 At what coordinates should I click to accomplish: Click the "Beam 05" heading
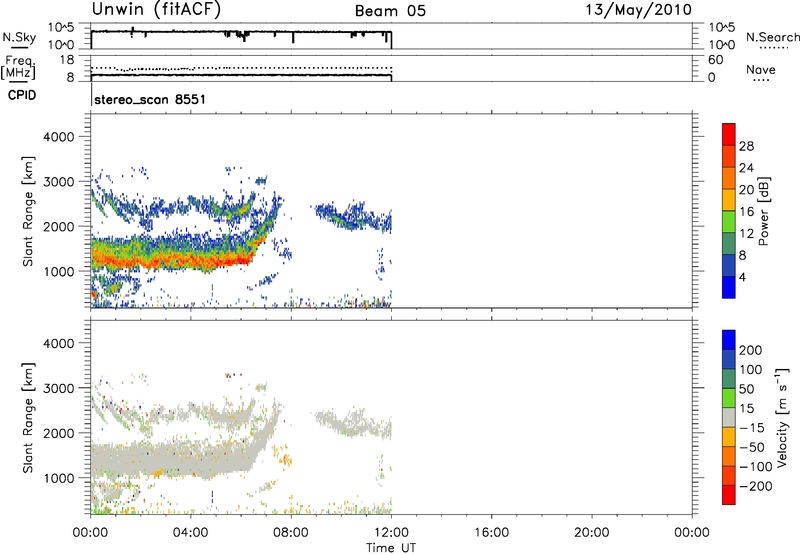point(390,11)
